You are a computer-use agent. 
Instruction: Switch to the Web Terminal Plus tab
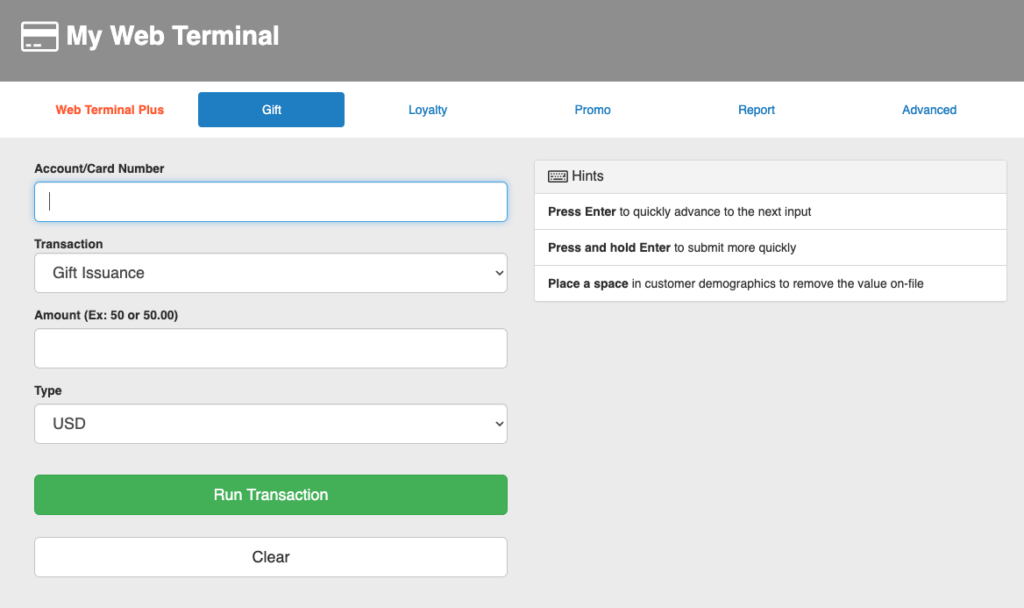point(109,110)
